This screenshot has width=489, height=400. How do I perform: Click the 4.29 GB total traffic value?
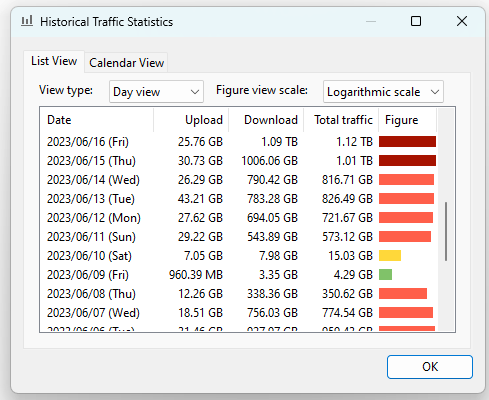coord(353,275)
